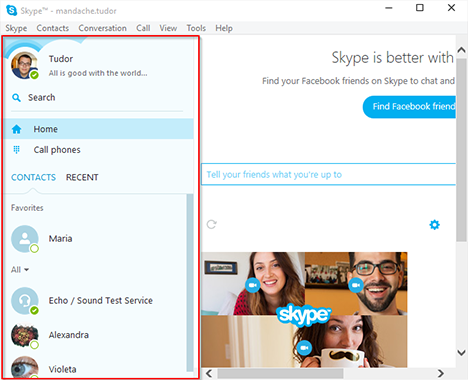The width and height of the screenshot is (468, 380).
Task: Click the profile name Tudor
Action: 61,59
